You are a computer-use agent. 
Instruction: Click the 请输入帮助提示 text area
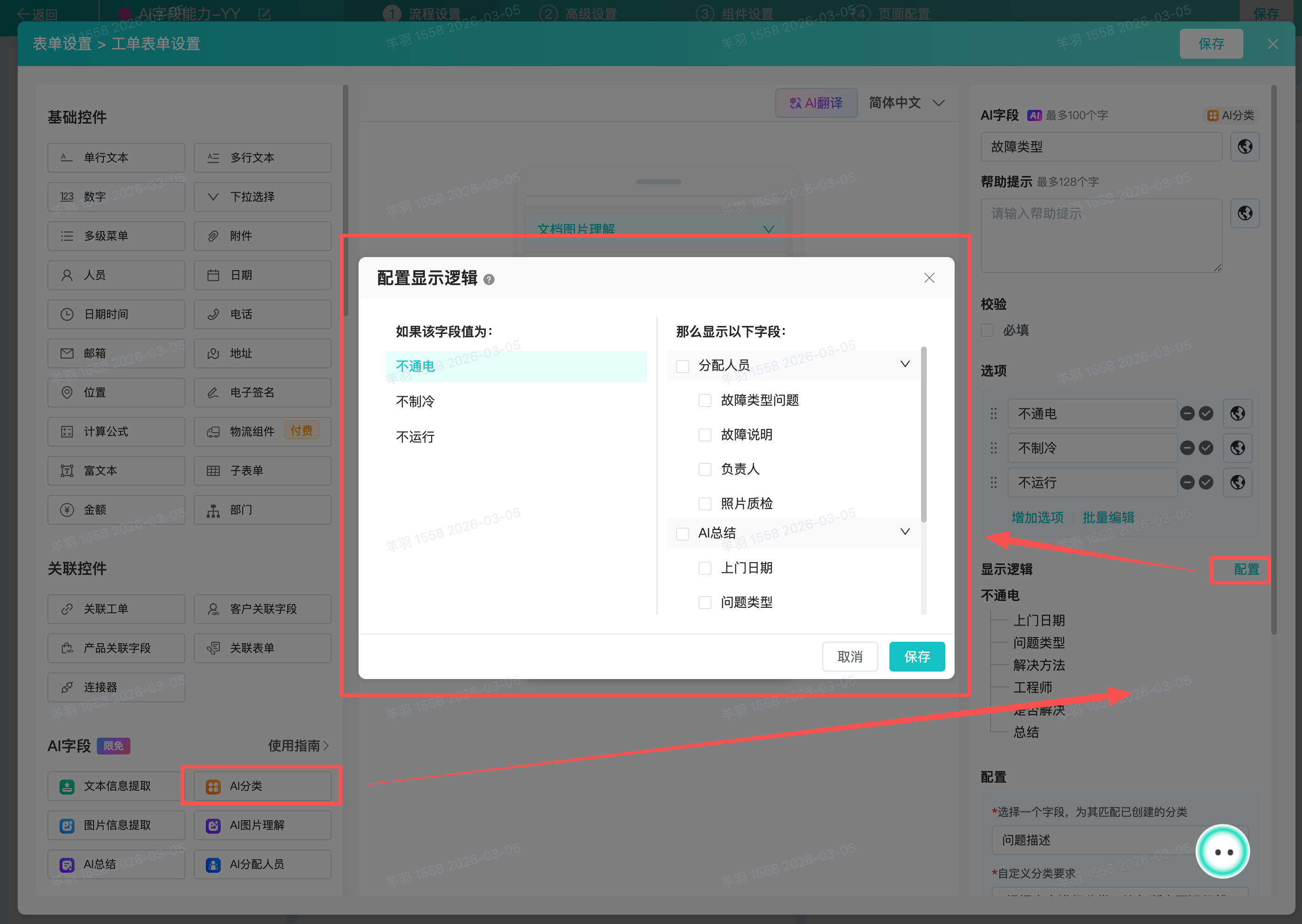point(1101,235)
